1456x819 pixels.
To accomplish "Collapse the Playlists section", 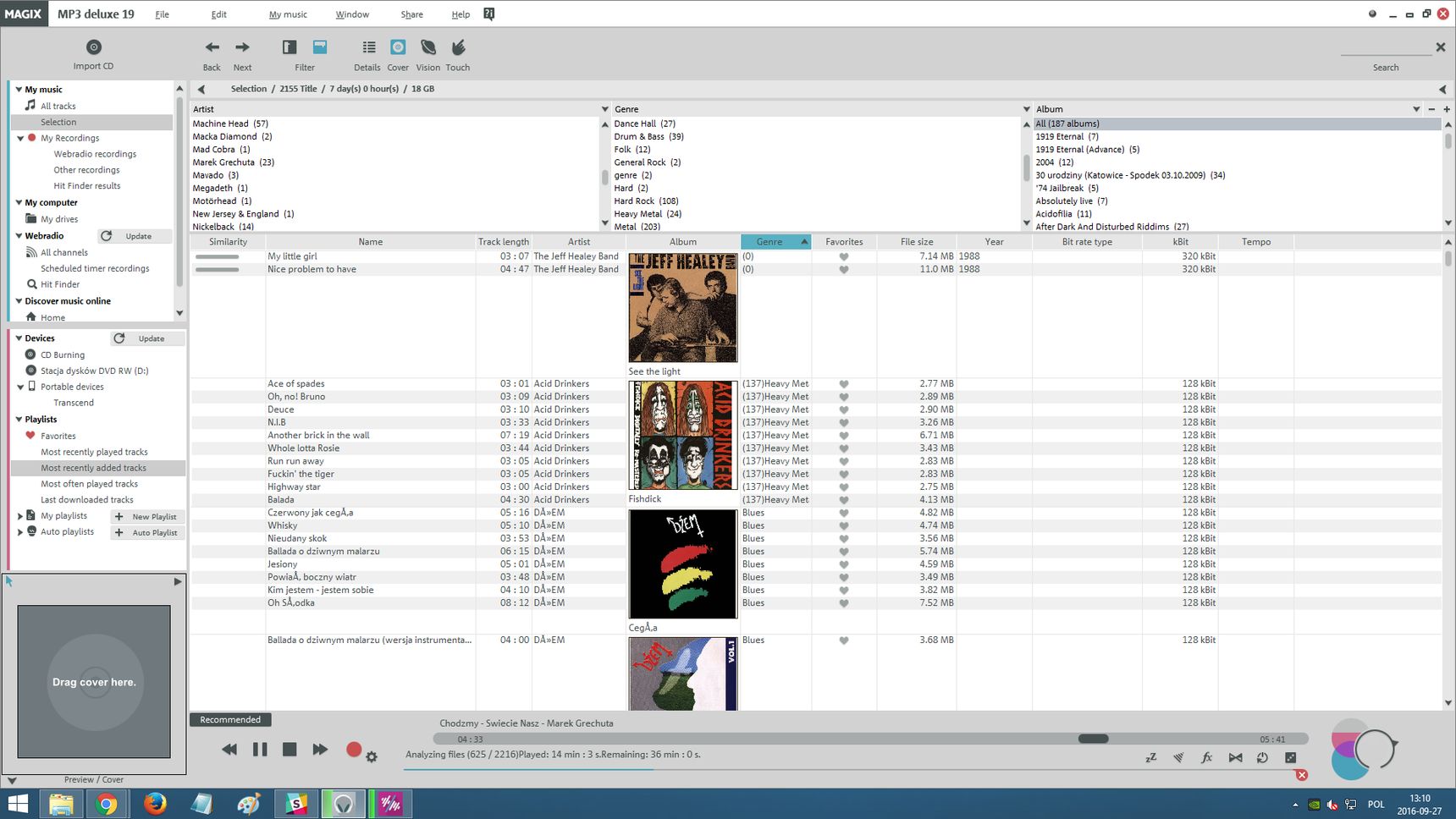I will click(x=19, y=419).
